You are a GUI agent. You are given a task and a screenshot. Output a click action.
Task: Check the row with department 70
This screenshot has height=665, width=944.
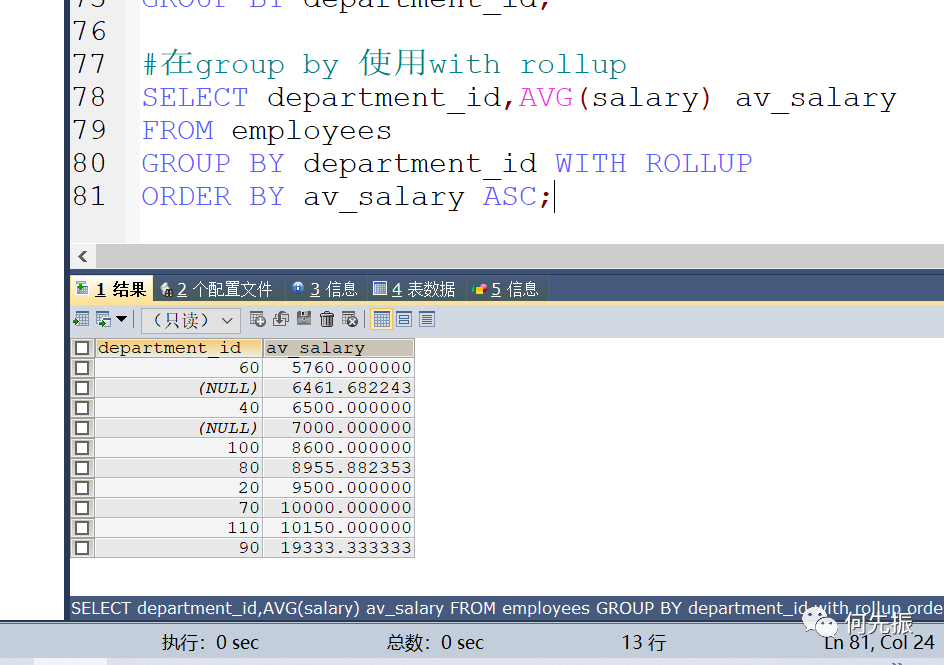click(x=82, y=507)
